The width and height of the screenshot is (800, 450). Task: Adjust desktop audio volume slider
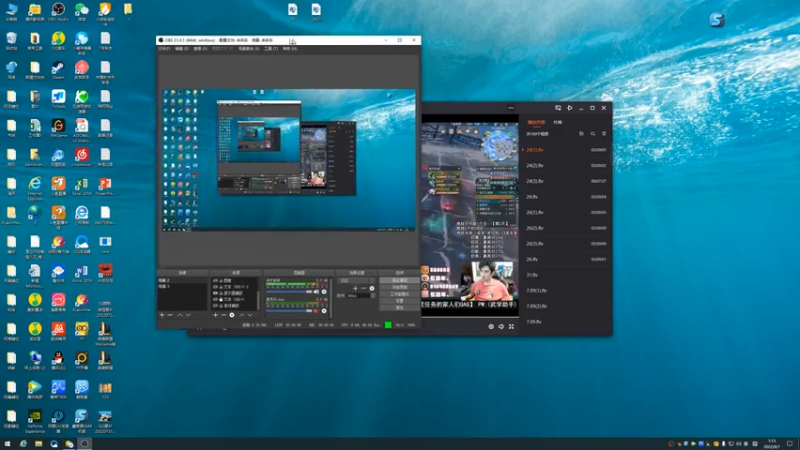(289, 292)
